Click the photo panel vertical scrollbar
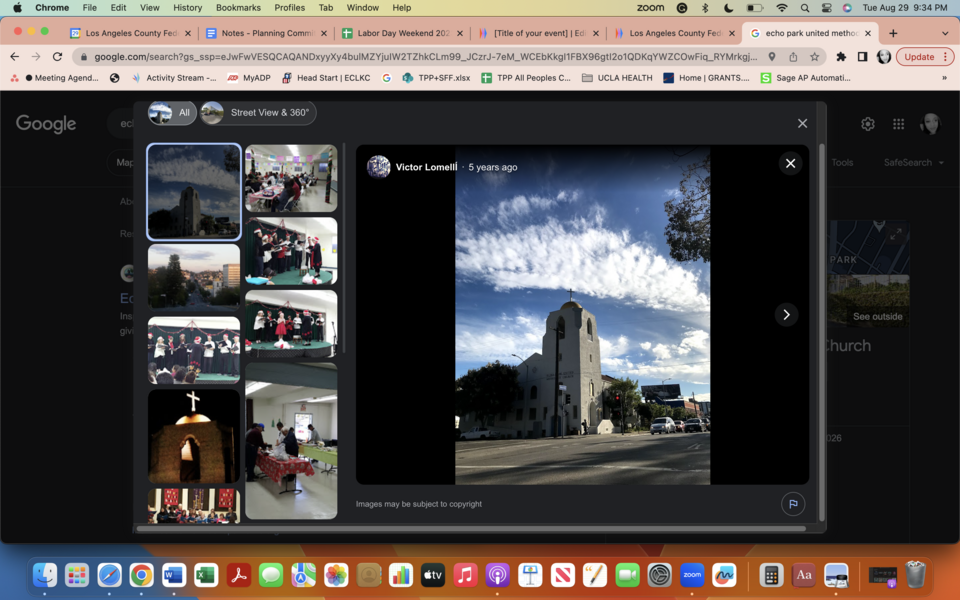Screen dimensions: 960x600 (822, 330)
